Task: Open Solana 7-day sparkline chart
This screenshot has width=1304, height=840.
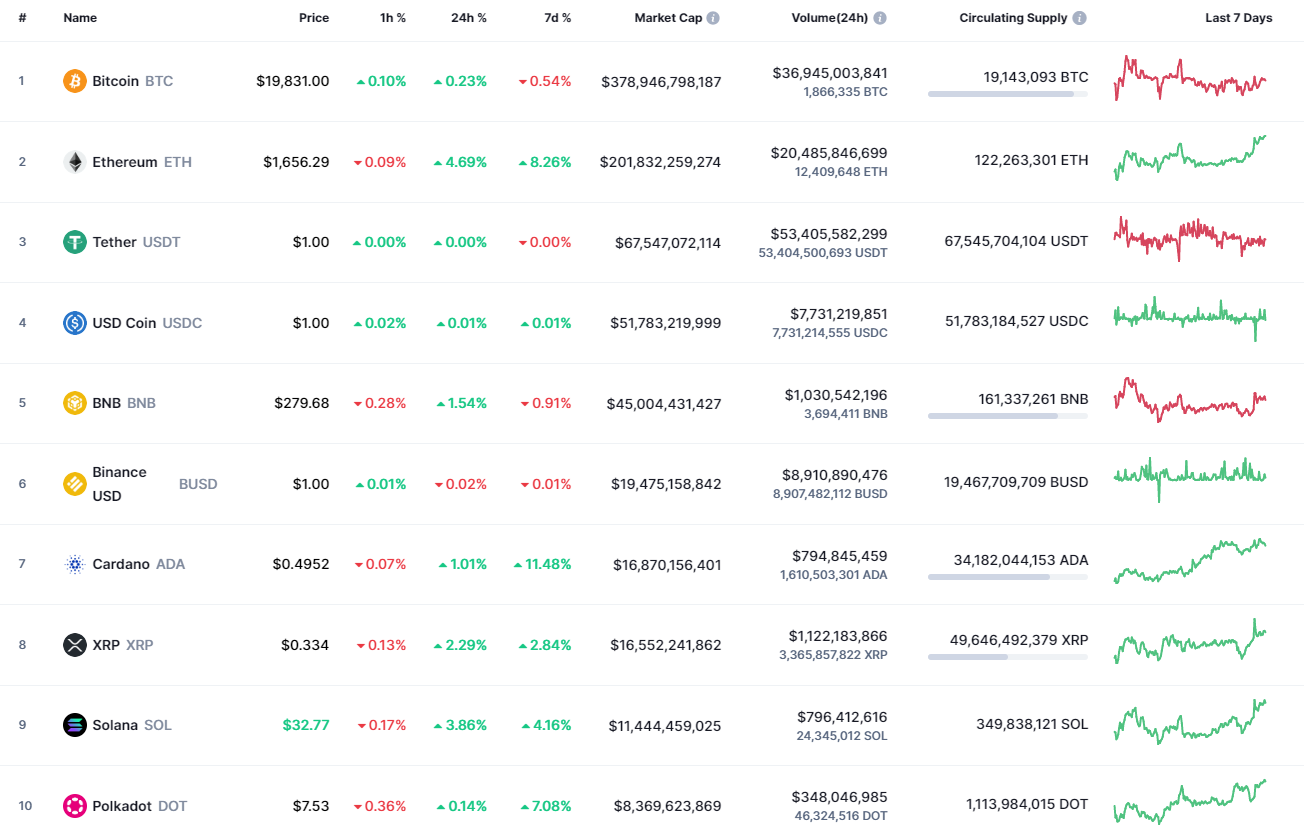Action: pyautogui.click(x=1190, y=722)
